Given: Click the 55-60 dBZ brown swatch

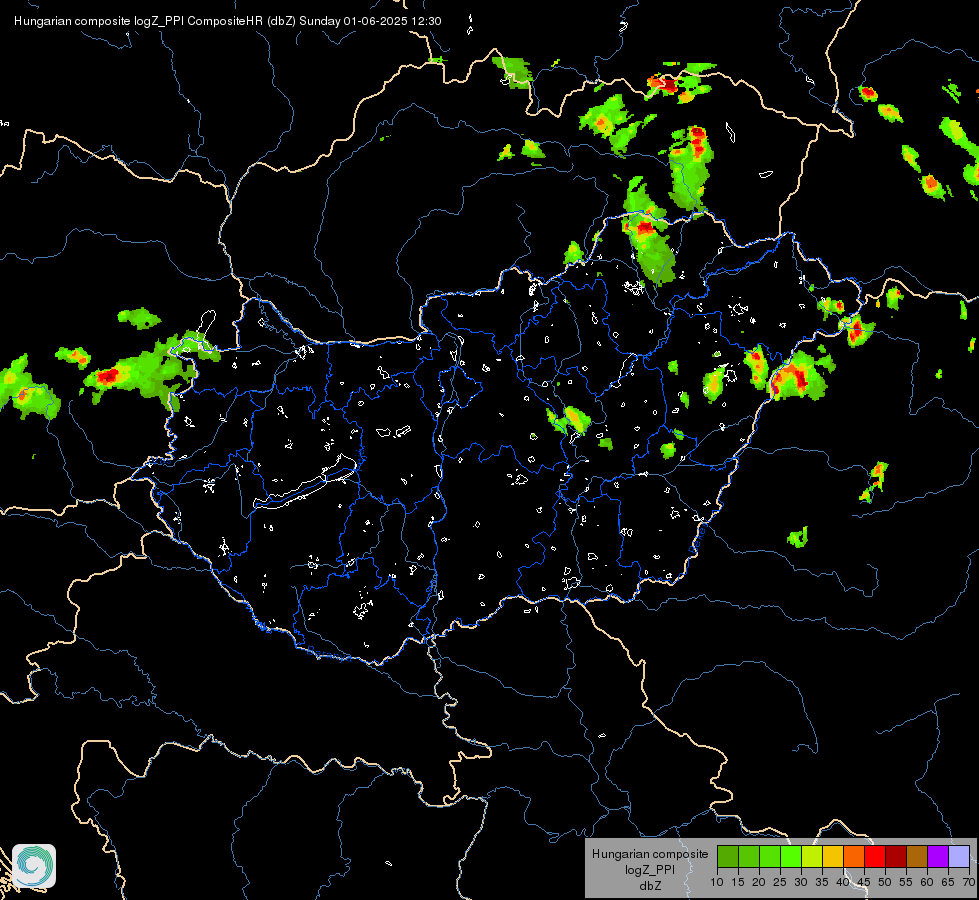Looking at the screenshot, I should (x=917, y=856).
